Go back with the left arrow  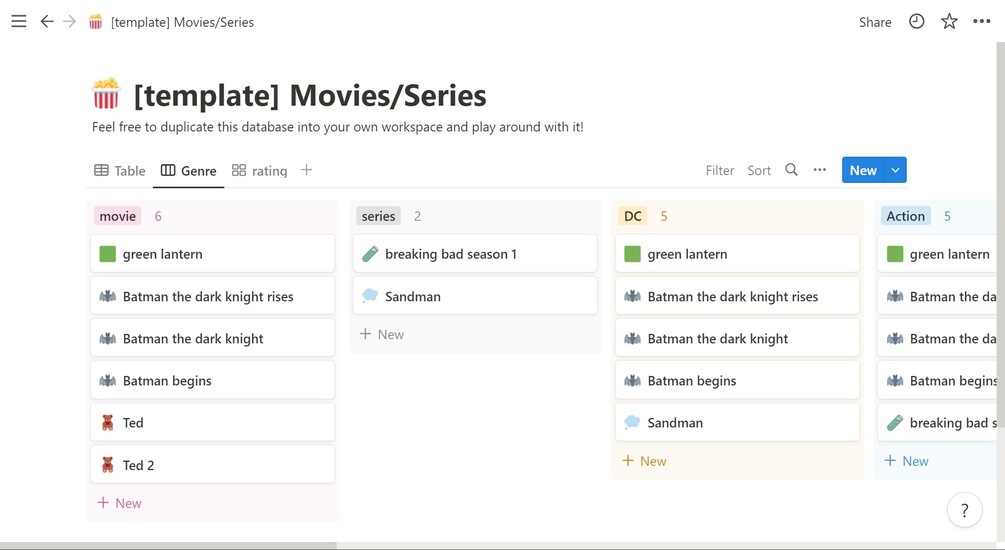tap(46, 21)
